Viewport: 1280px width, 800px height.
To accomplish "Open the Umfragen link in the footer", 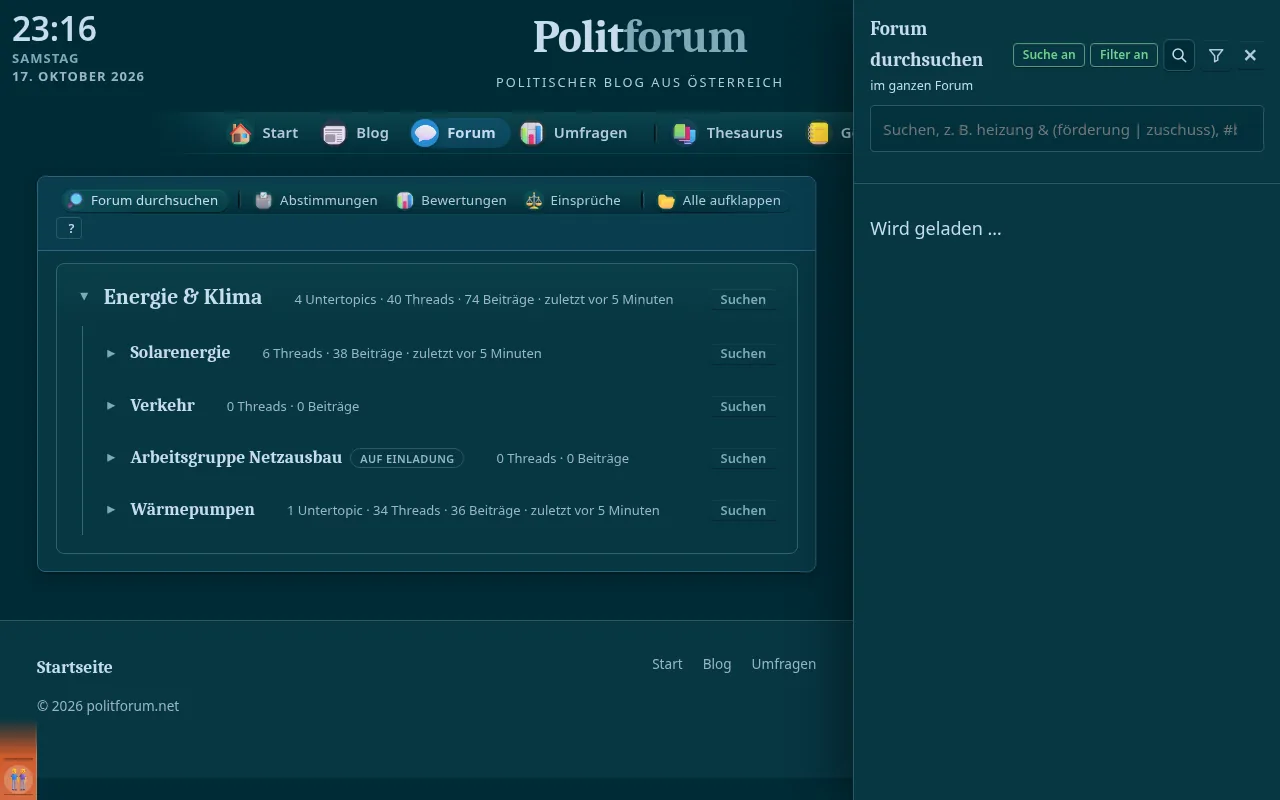I will [x=784, y=664].
